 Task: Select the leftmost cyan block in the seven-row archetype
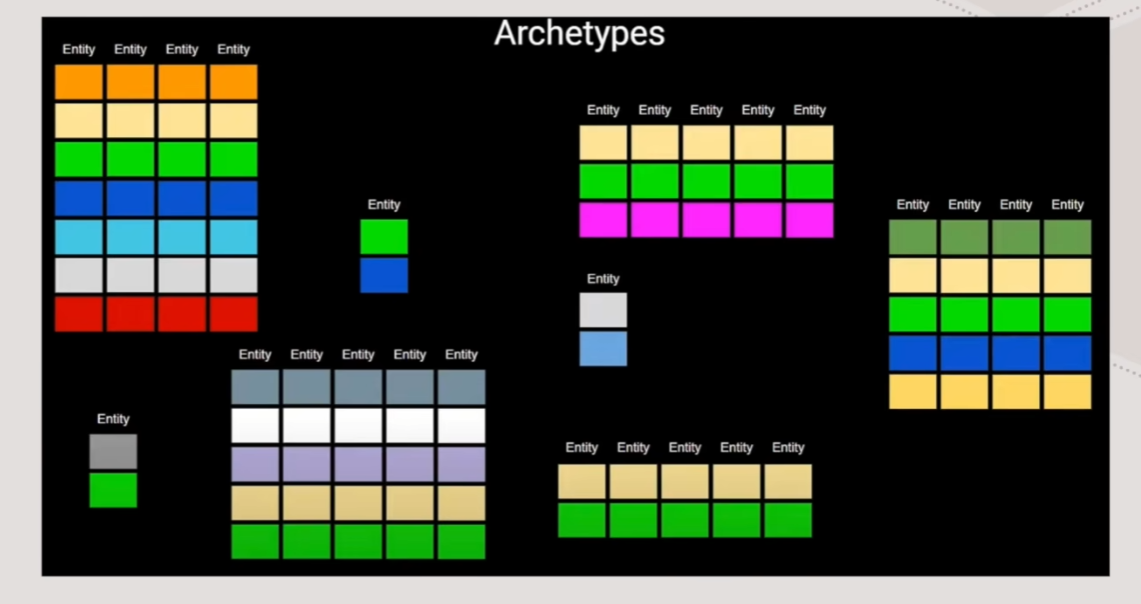(x=79, y=237)
